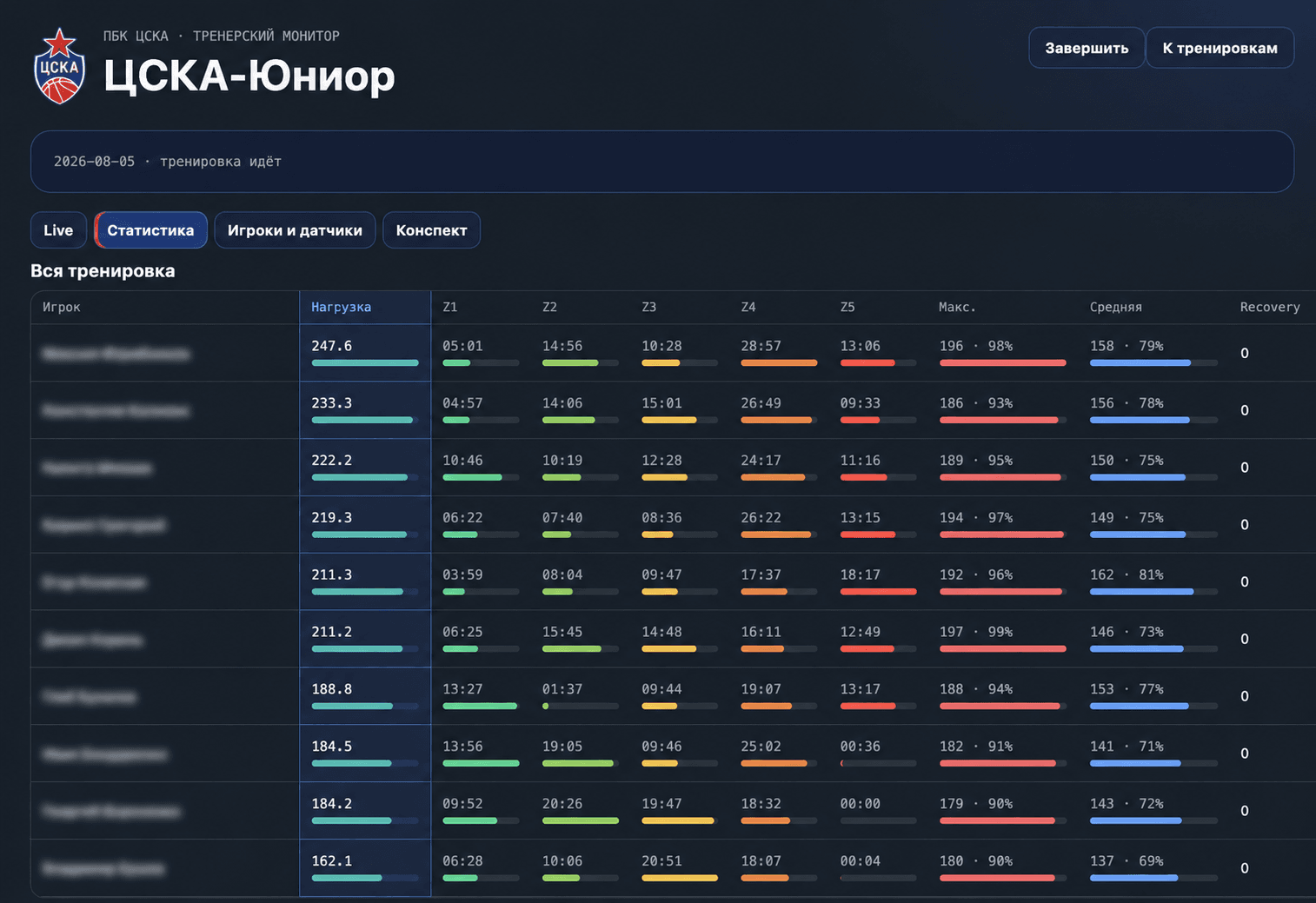
Task: Open the Live tab
Action: click(58, 230)
